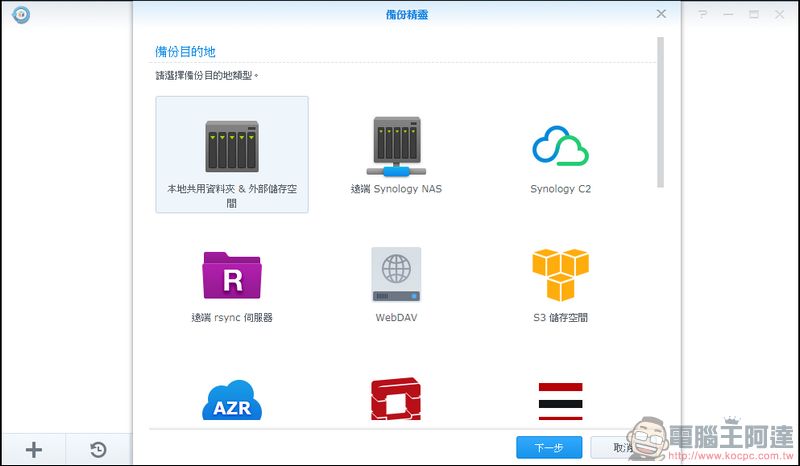800x466 pixels.
Task: Select the red OpenStack cube icon
Action: pos(396,399)
